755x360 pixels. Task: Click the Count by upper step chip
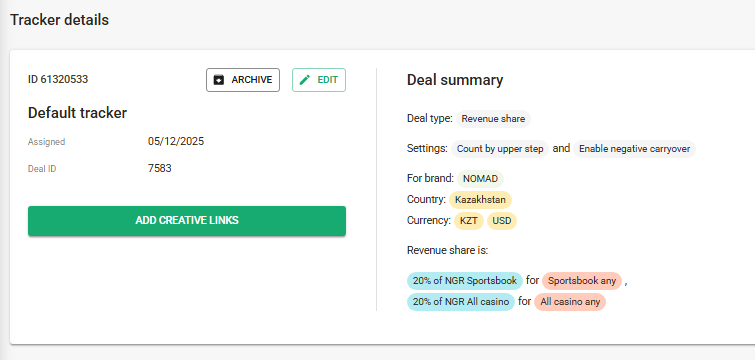(x=500, y=149)
